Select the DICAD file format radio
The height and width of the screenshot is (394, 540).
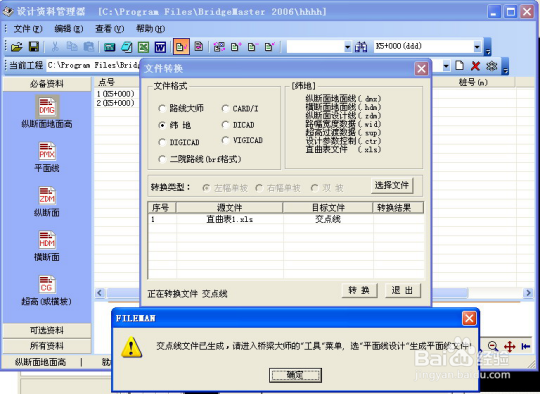click(226, 125)
